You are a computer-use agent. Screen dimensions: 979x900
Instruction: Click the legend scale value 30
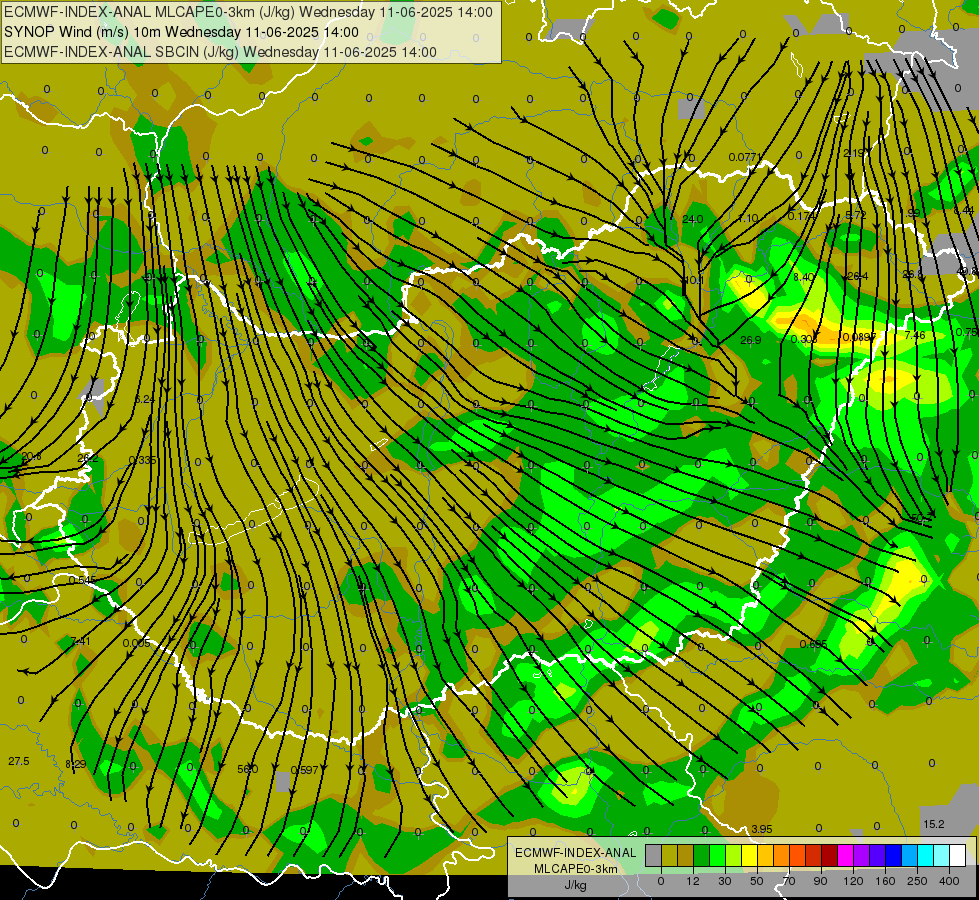[725, 881]
